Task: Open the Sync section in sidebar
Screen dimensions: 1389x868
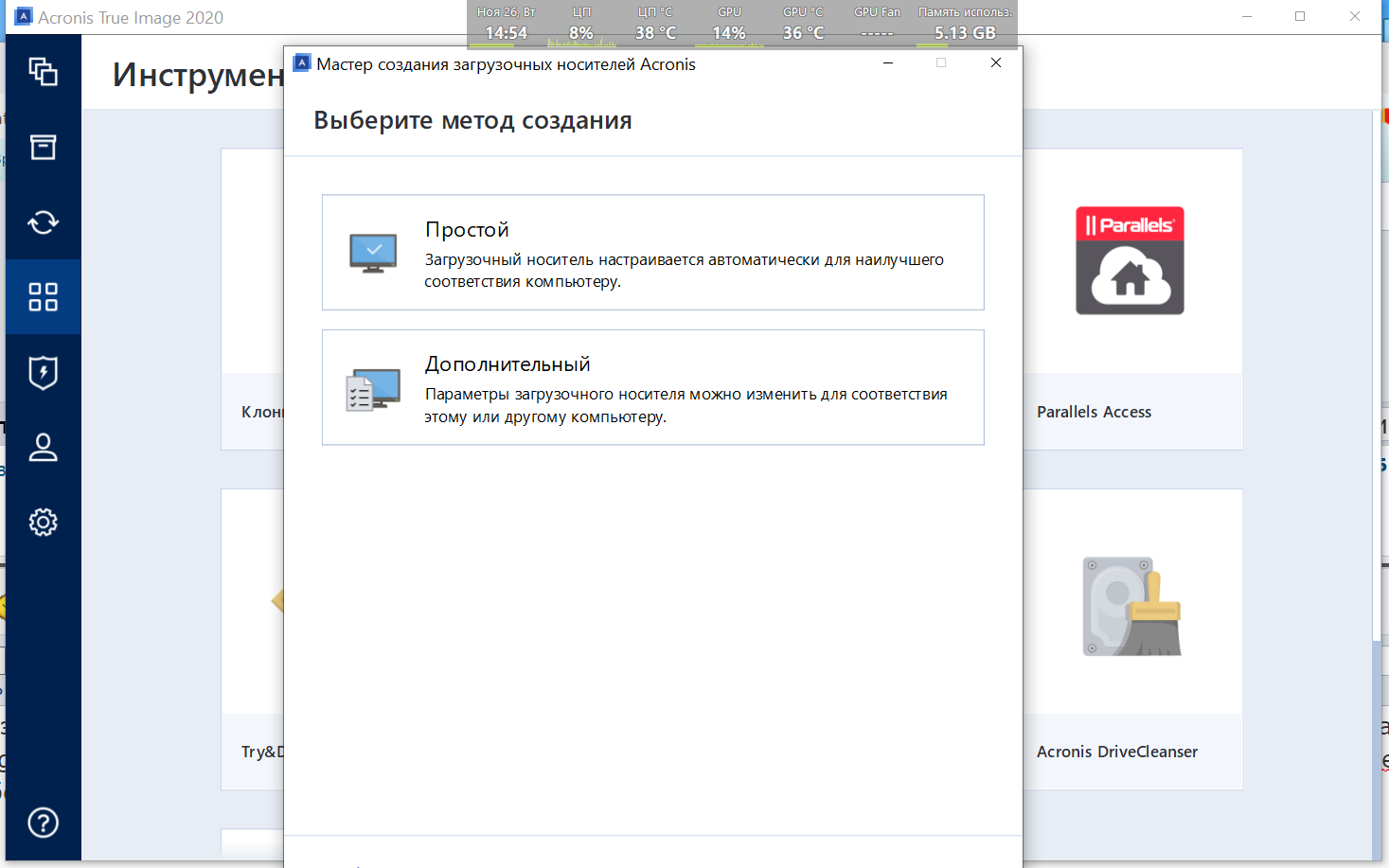Action: click(43, 222)
